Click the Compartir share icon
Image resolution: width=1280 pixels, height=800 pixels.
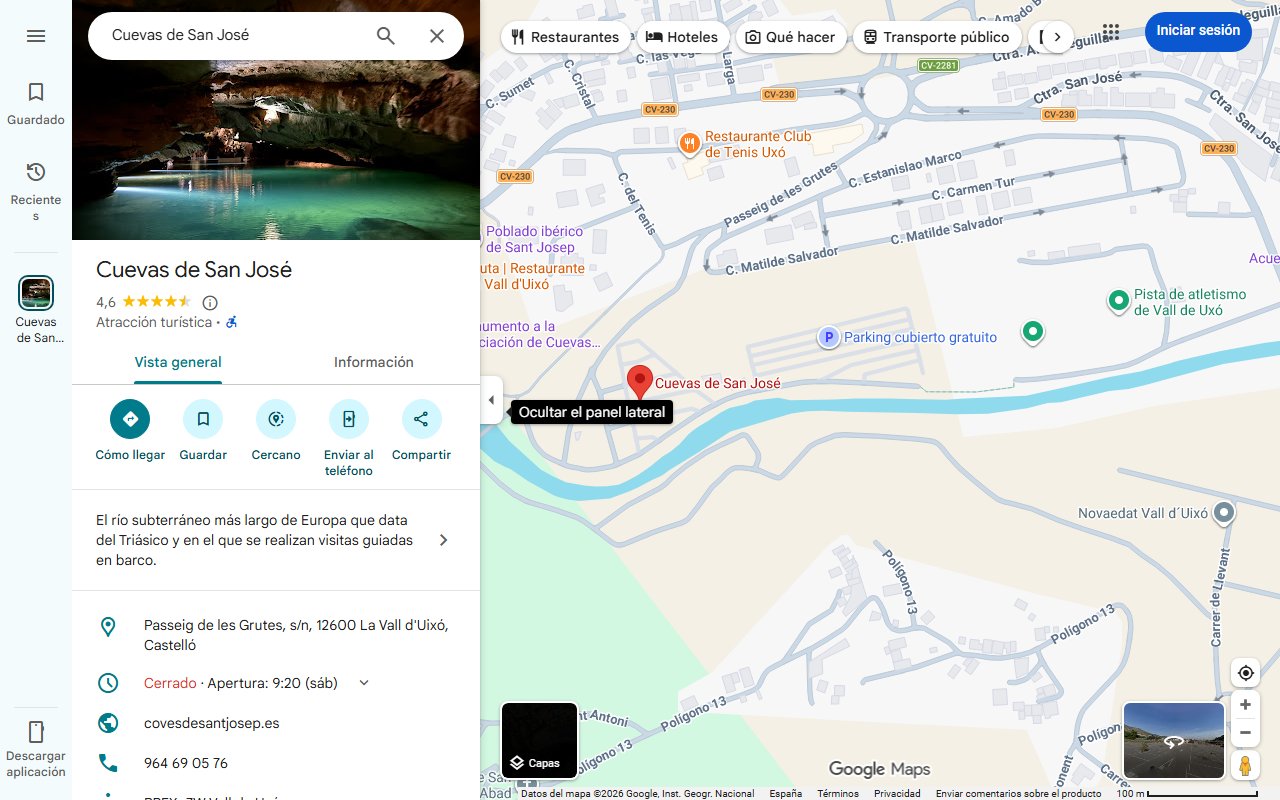click(421, 419)
